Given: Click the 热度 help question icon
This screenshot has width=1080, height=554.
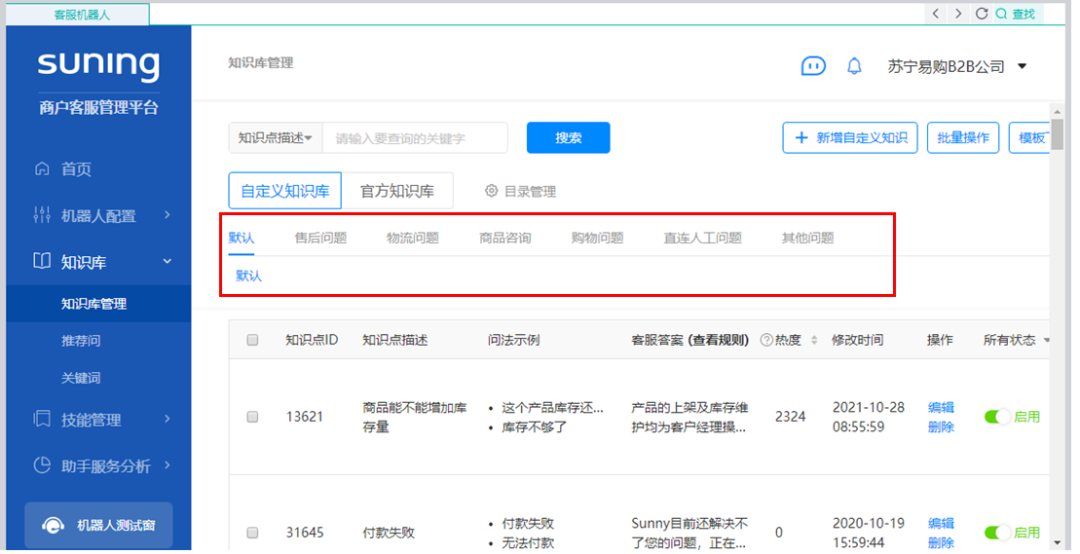Looking at the screenshot, I should (x=766, y=340).
